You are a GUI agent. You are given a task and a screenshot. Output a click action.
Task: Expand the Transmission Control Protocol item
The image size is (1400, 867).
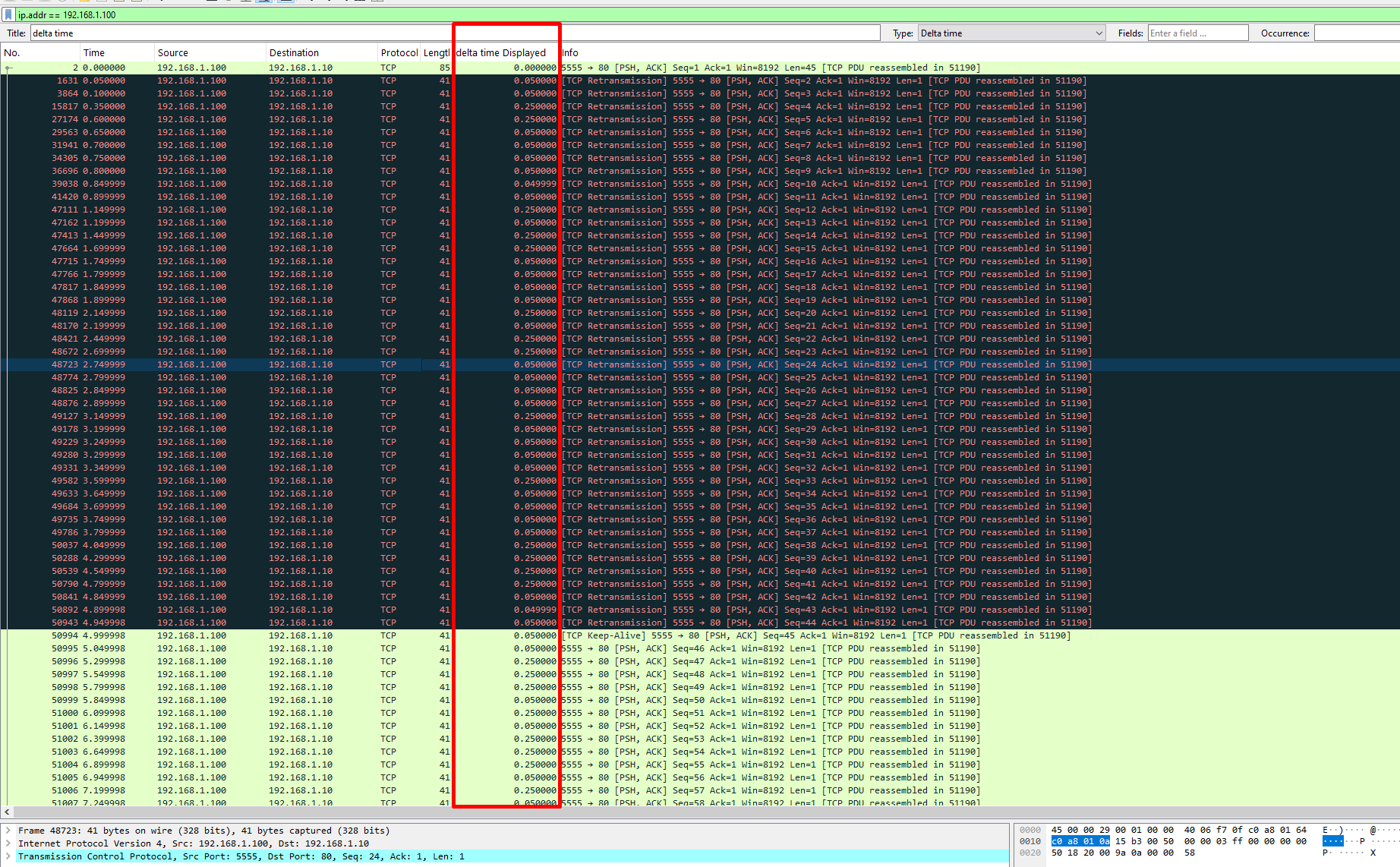(x=8, y=856)
